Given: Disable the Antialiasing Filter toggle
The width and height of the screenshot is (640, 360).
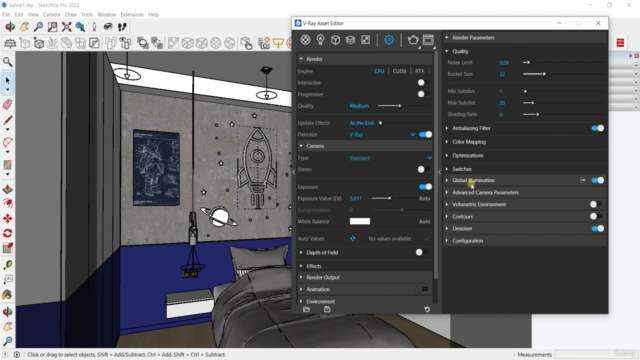Looking at the screenshot, I should click(598, 128).
